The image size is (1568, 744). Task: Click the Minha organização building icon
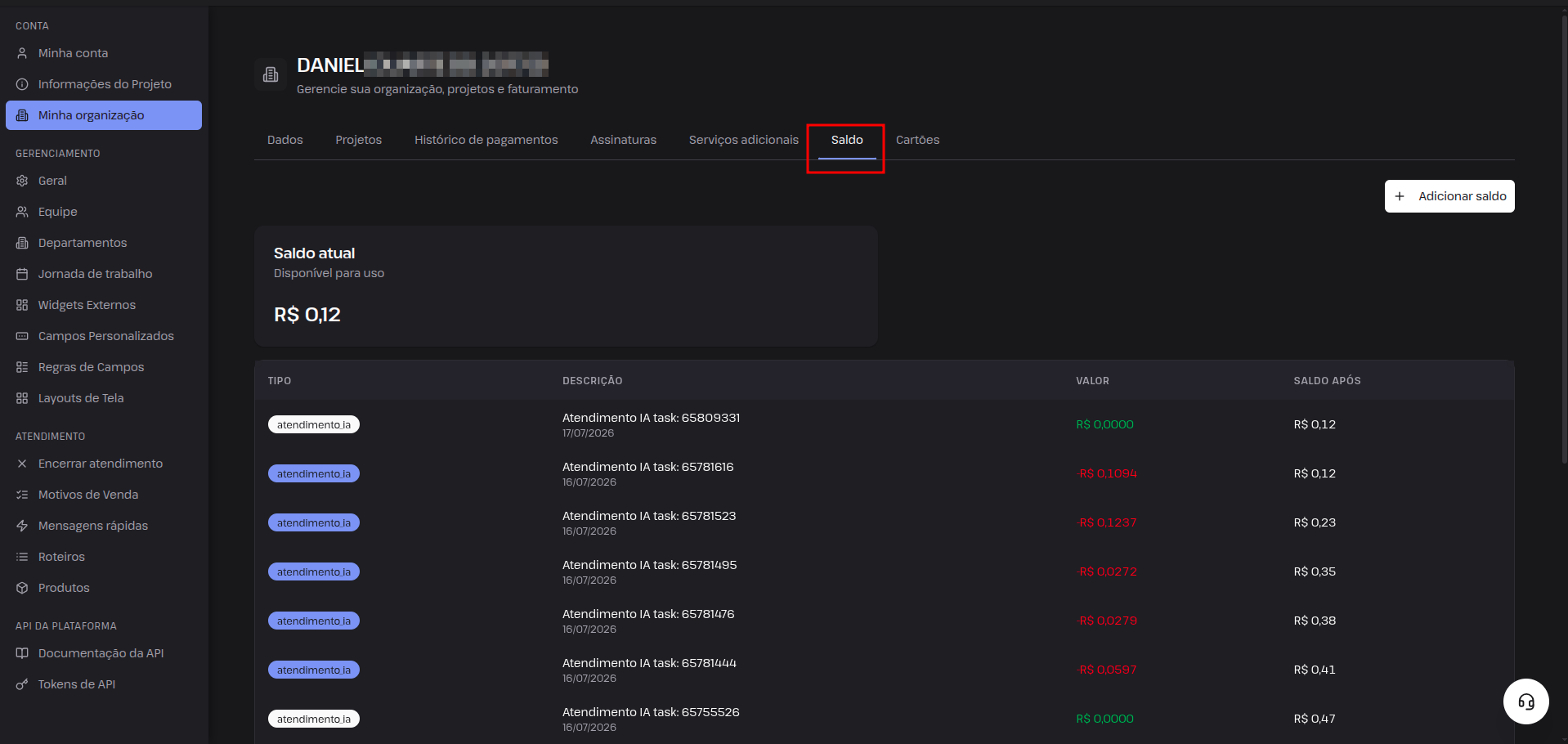22,115
